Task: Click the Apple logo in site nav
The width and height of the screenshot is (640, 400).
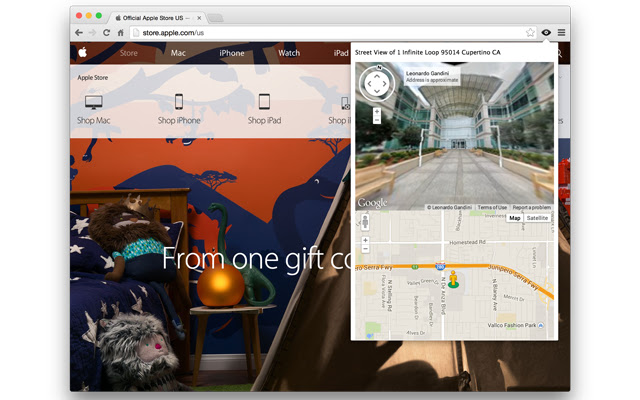Action: click(84, 53)
